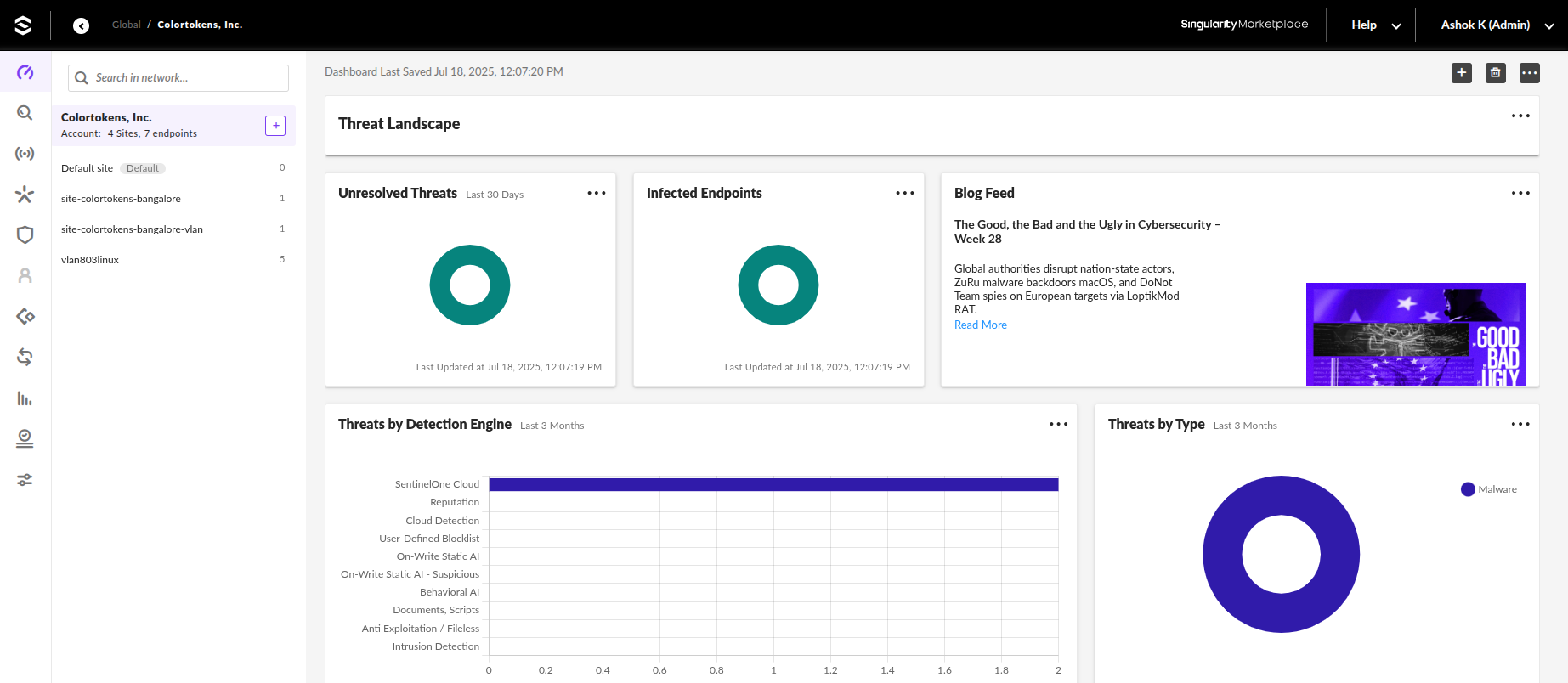Click the Read More blog link

point(980,325)
